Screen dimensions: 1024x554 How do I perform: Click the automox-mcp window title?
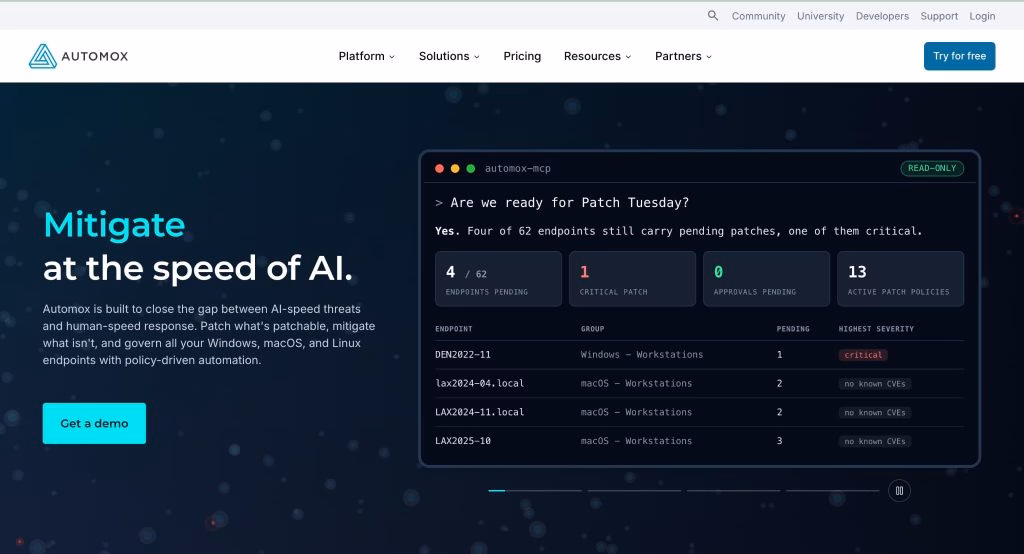(517, 169)
